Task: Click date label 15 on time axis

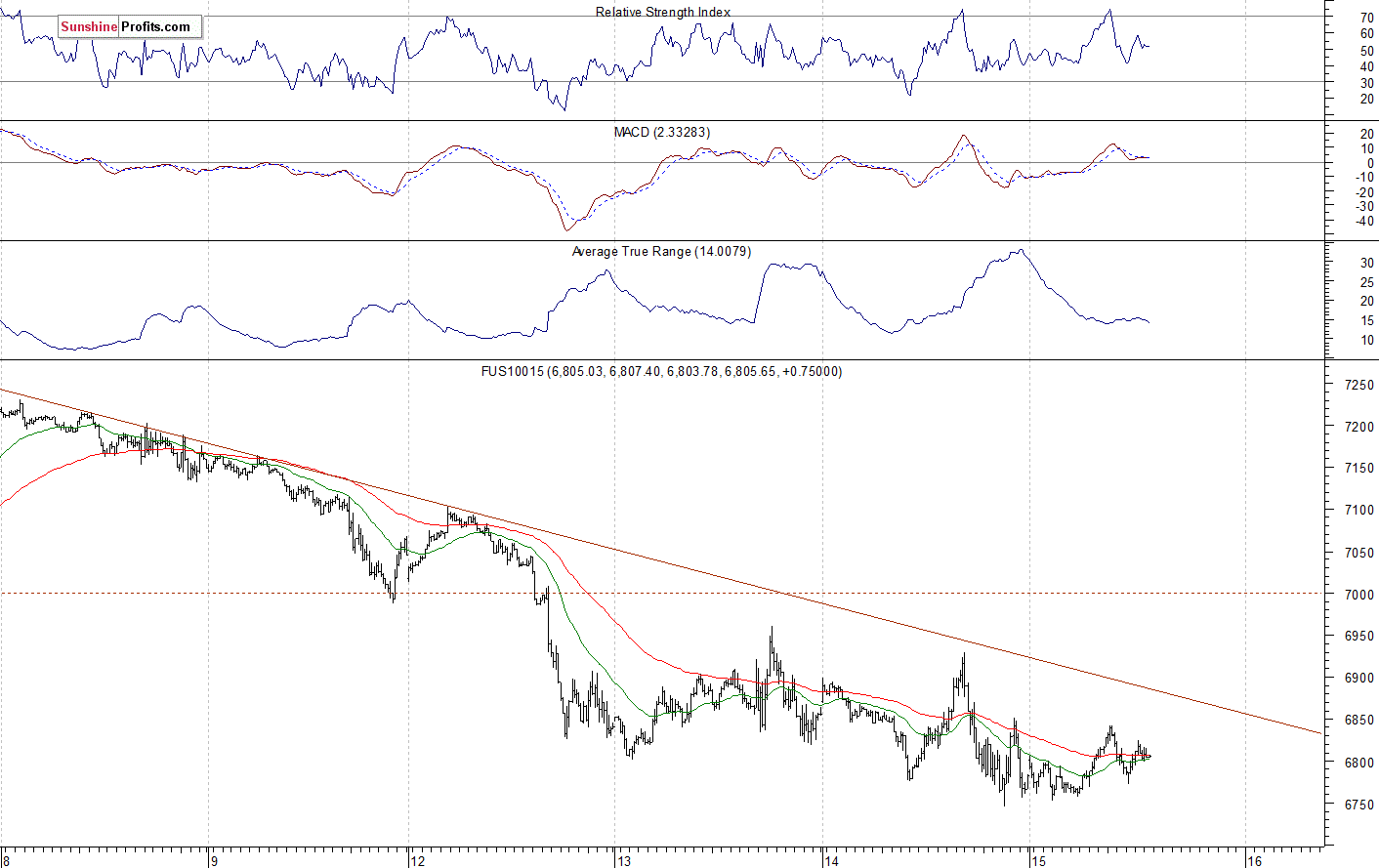Action: coord(1039,860)
